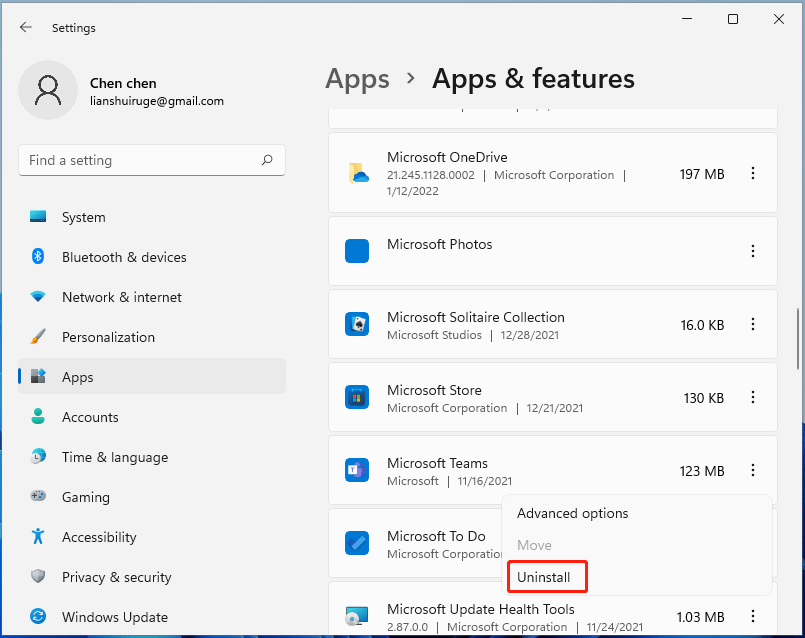Viewport: 805px width, 638px height.
Task: Click the System monitor icon
Action: [38, 217]
